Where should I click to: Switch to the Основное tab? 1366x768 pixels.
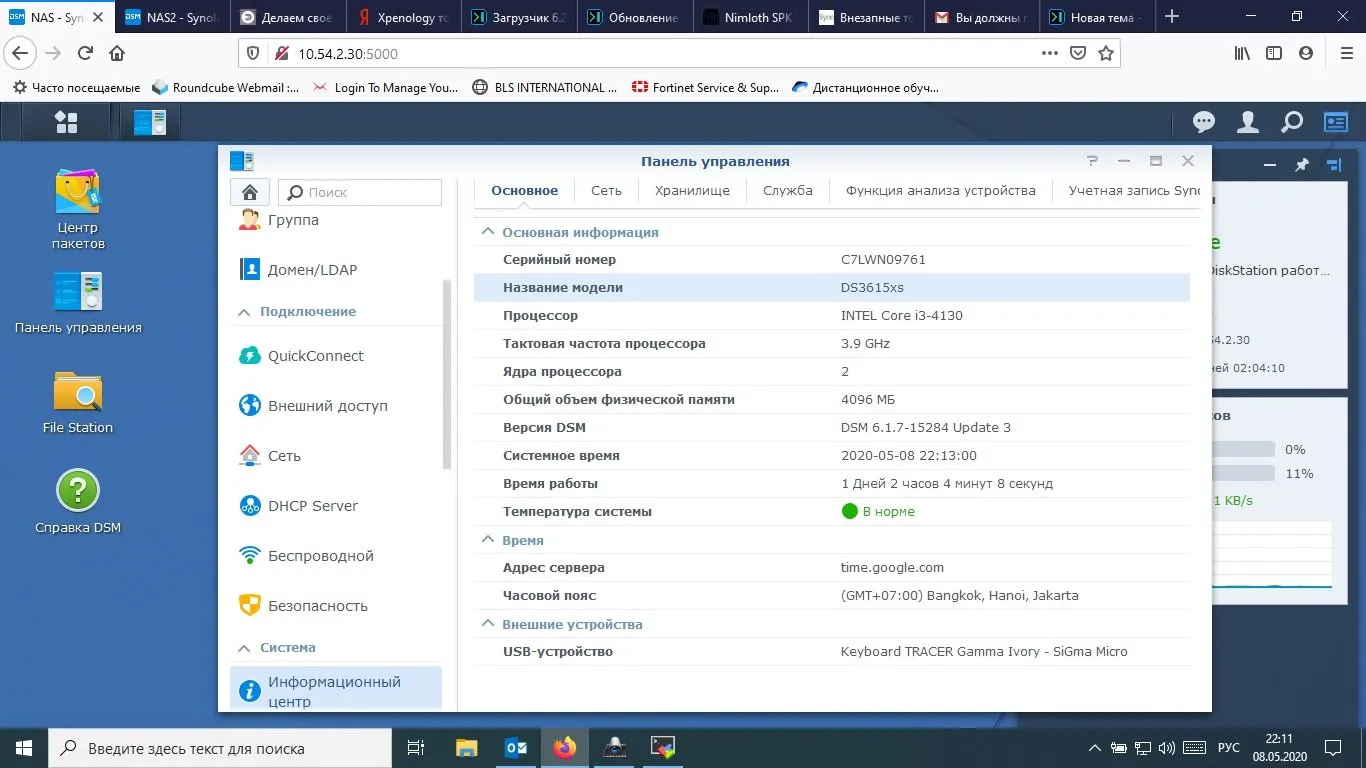tap(524, 190)
